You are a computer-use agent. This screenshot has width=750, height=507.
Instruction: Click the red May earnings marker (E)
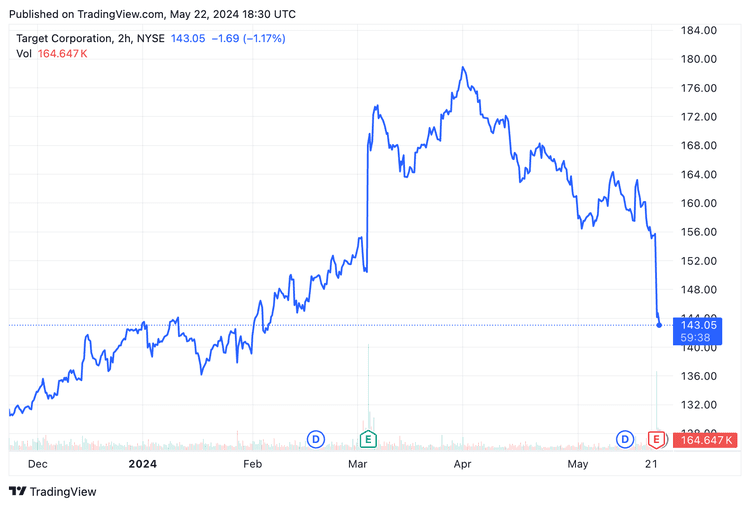tap(657, 439)
